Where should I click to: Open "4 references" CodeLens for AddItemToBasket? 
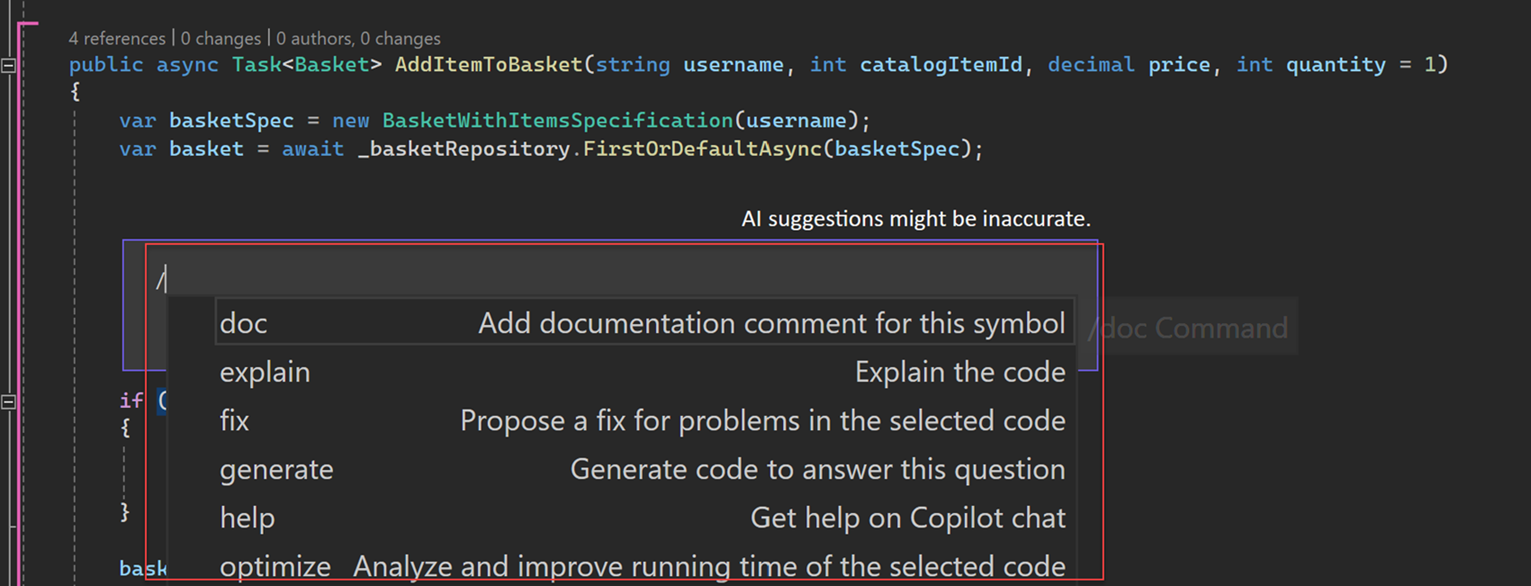[117, 38]
